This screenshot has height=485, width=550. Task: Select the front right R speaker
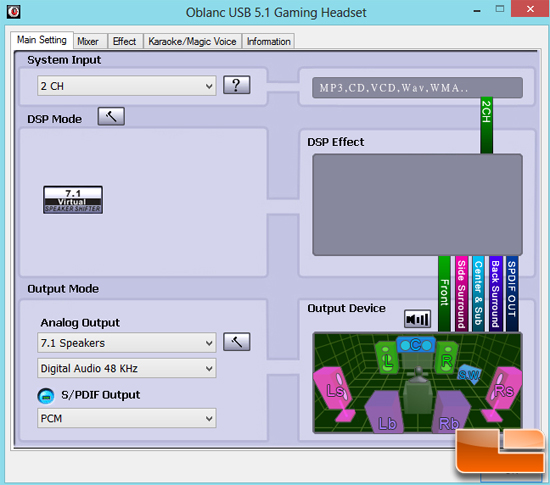coord(446,358)
